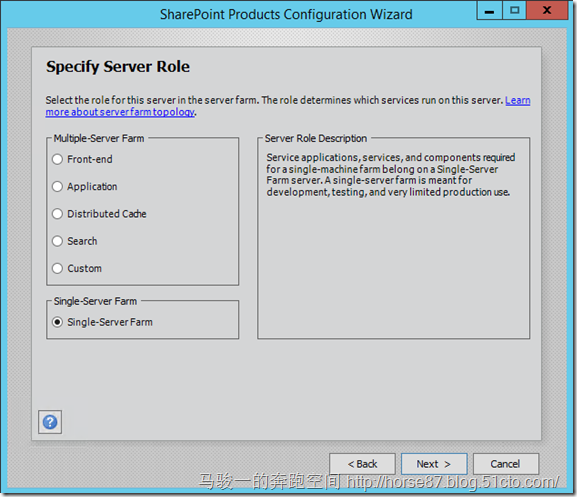Close the SharePoint wizard window
The height and width of the screenshot is (497, 577).
click(547, 10)
